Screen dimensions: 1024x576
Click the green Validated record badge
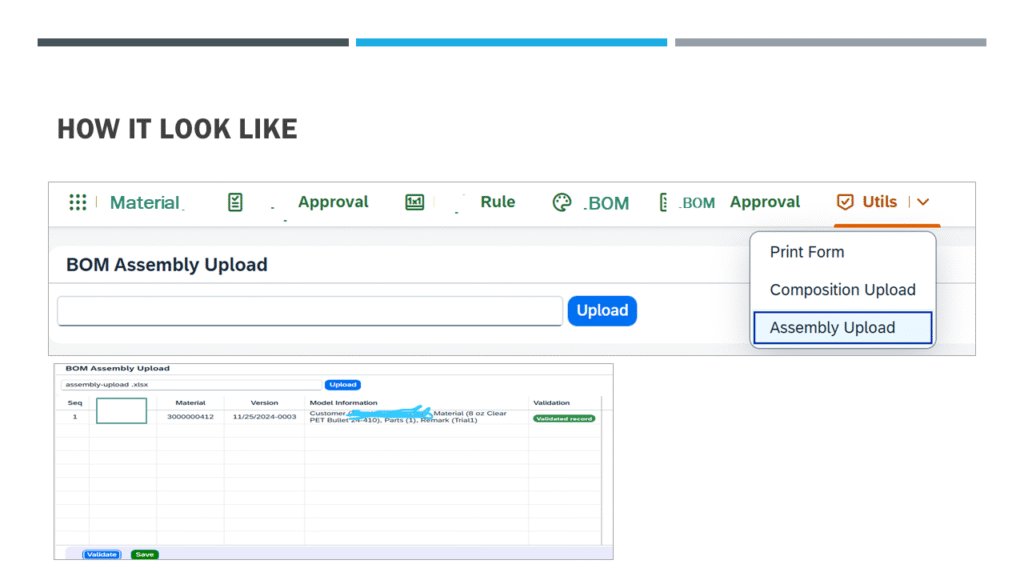[564, 419]
